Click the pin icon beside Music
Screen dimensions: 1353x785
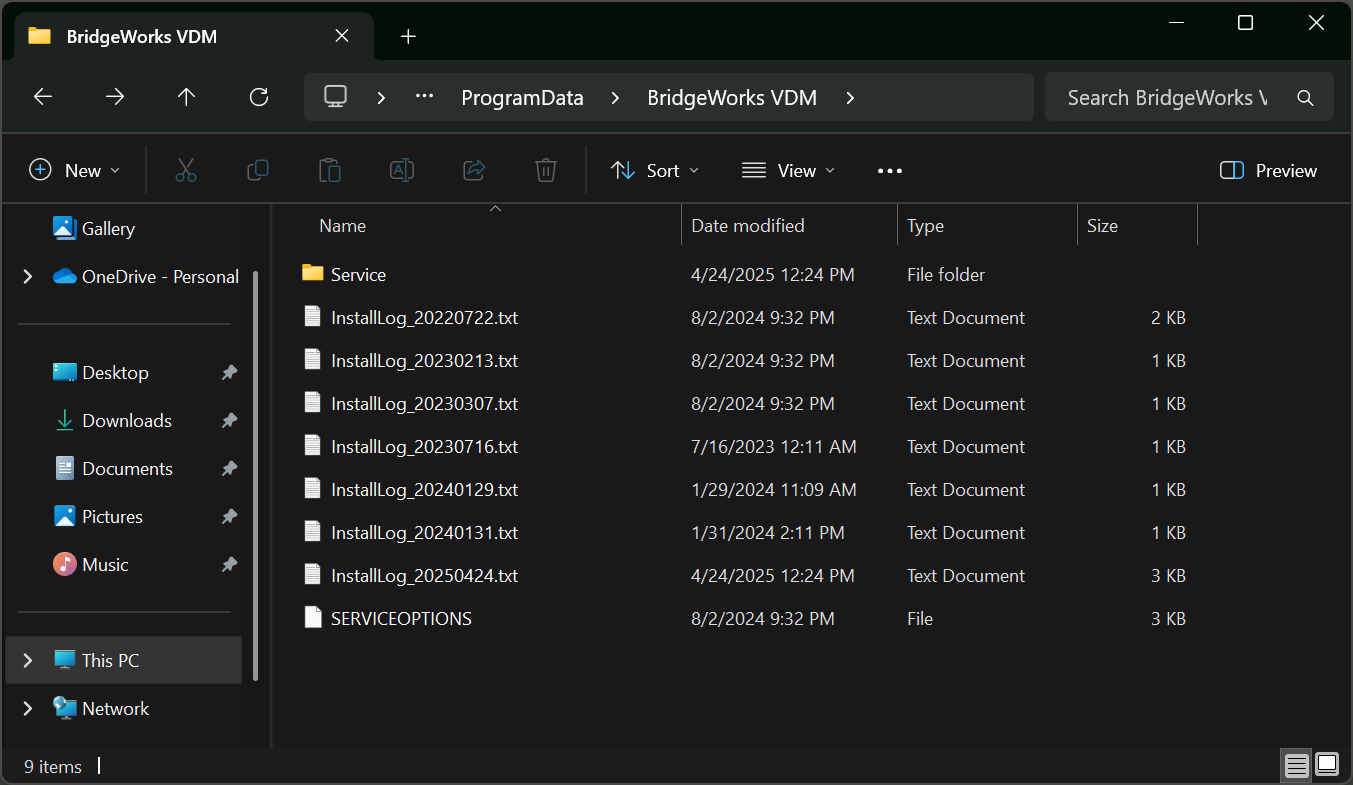click(x=229, y=565)
